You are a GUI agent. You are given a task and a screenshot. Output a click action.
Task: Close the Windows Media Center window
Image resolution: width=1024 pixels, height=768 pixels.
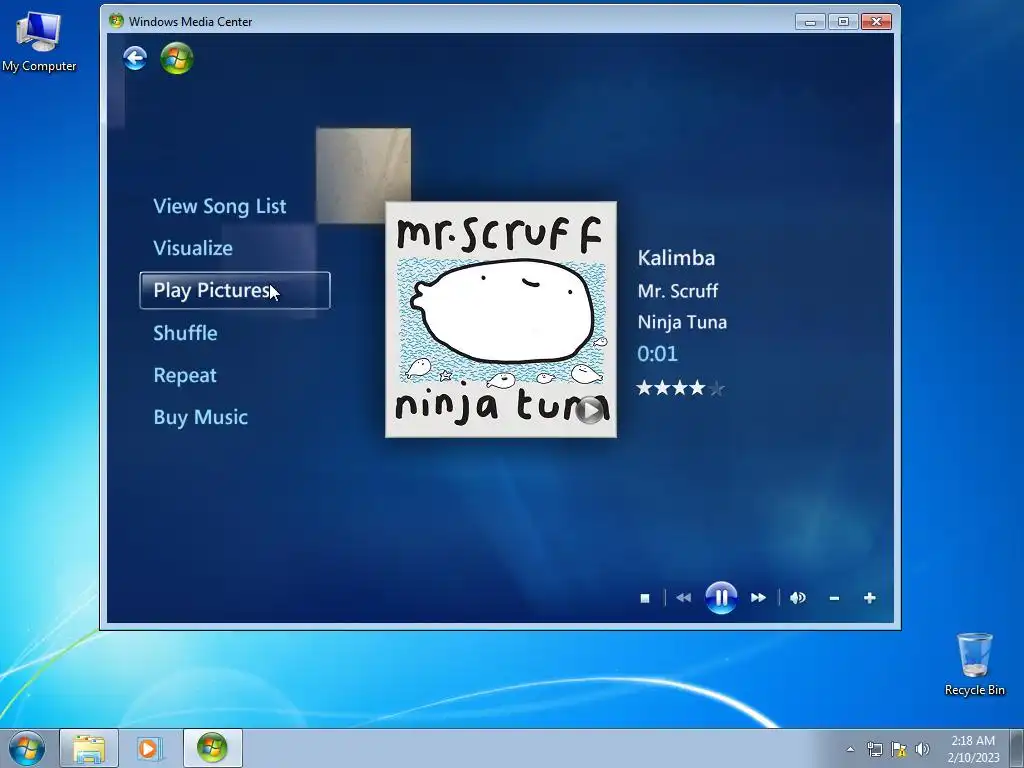coord(876,22)
